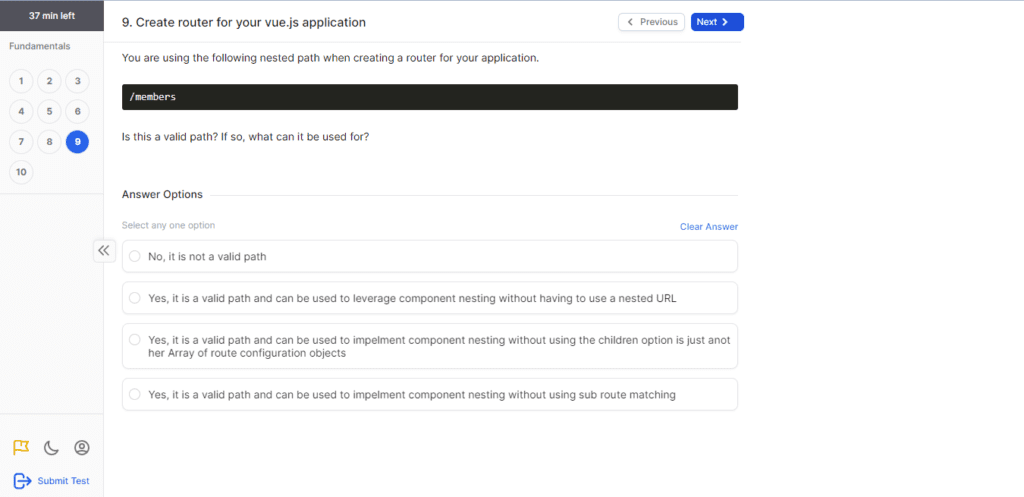Screen dimensions: 1024x497
Task: Click the Next button
Action: click(x=717, y=22)
